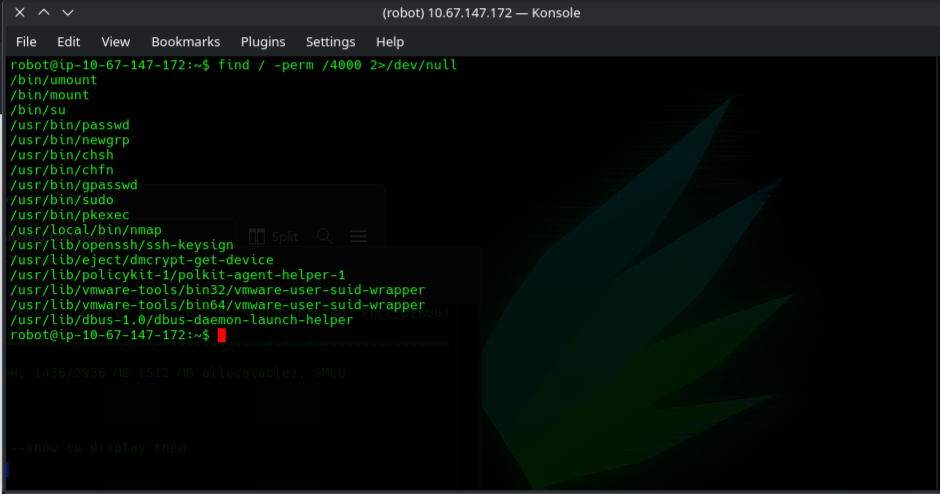
Task: Click the down-chevron window icon
Action: pyautogui.click(x=68, y=13)
